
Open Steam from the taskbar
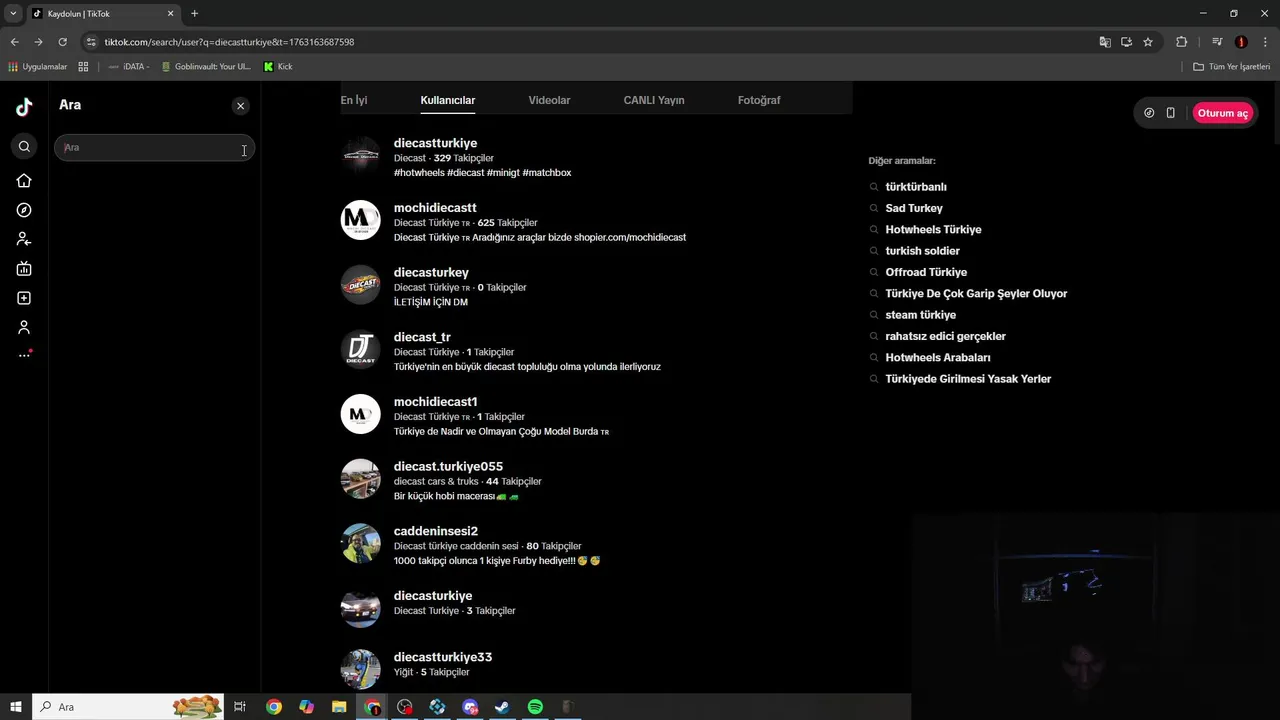[502, 707]
